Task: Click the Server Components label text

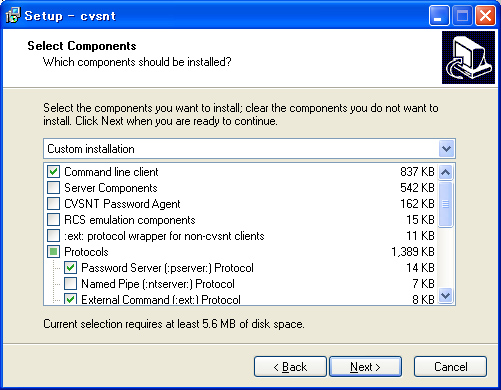Action: pyautogui.click(x=111, y=188)
